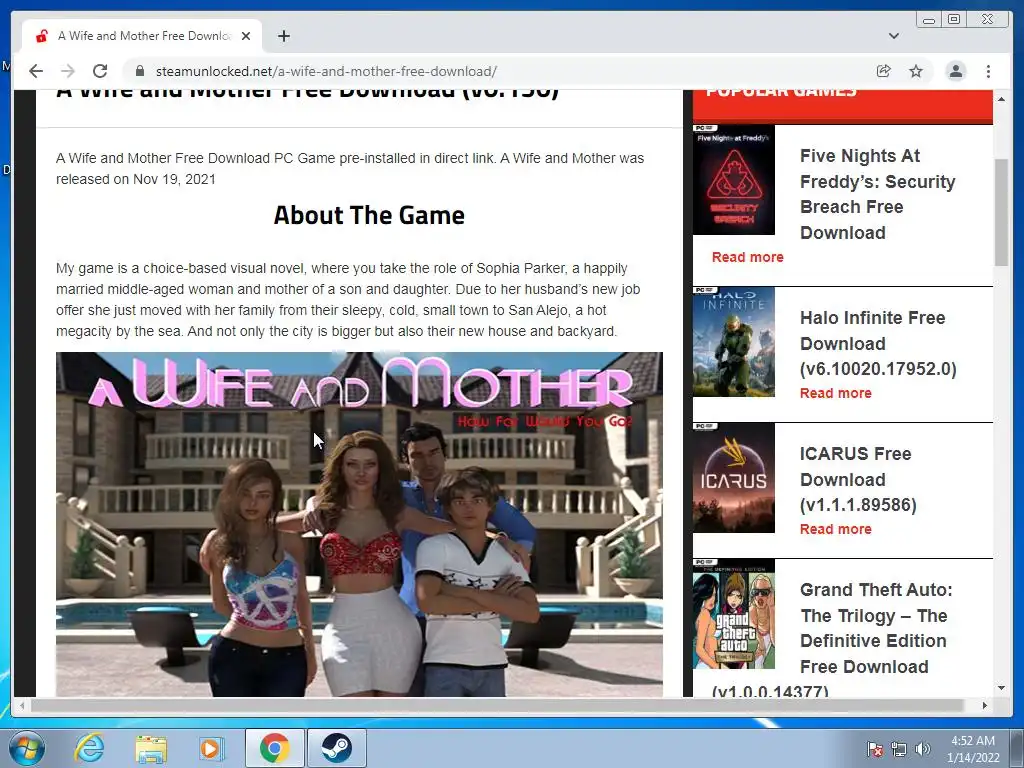Screen dimensions: 1024x768
Task: Click the text 'released on Nov 19, 2021'
Action: tap(136, 179)
